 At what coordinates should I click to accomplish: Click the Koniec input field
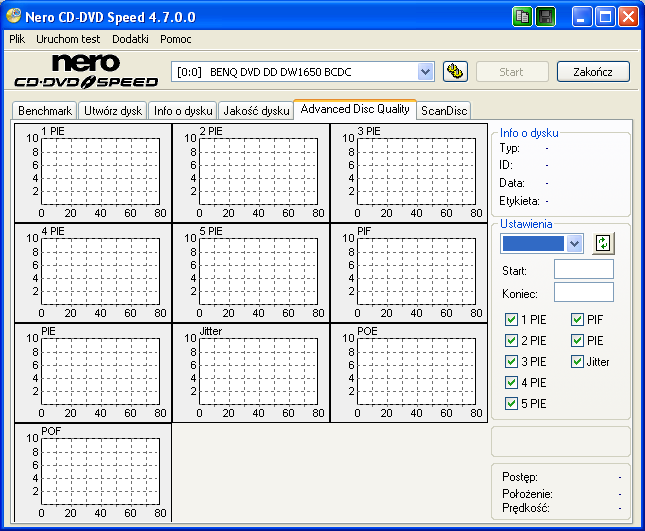click(584, 292)
